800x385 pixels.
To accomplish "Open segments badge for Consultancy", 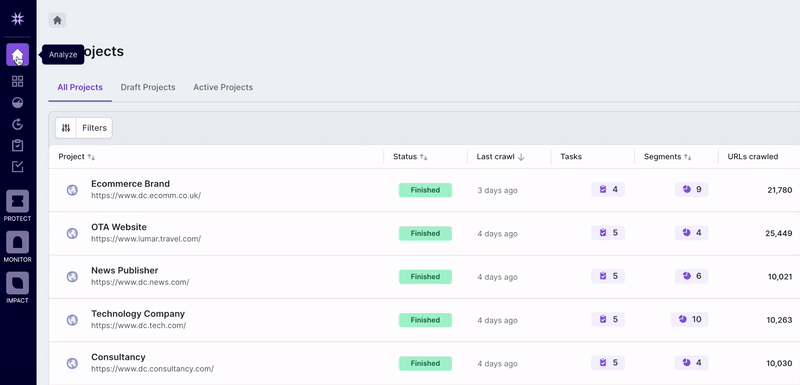I will click(692, 363).
